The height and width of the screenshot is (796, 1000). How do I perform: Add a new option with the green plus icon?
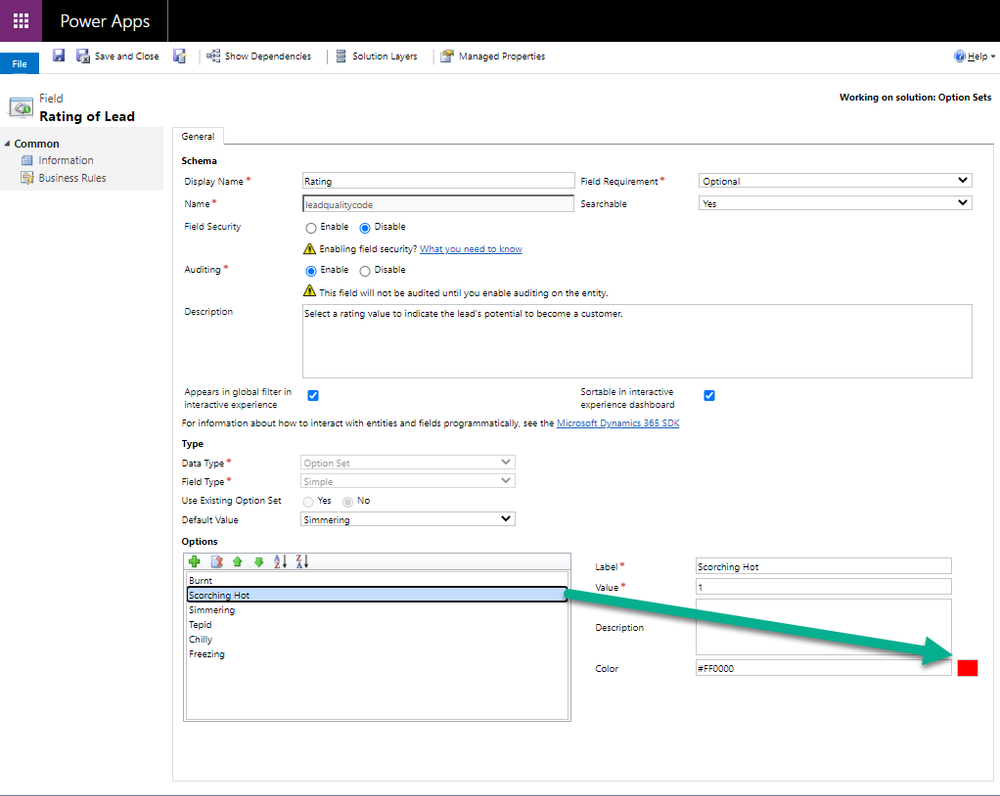[195, 562]
